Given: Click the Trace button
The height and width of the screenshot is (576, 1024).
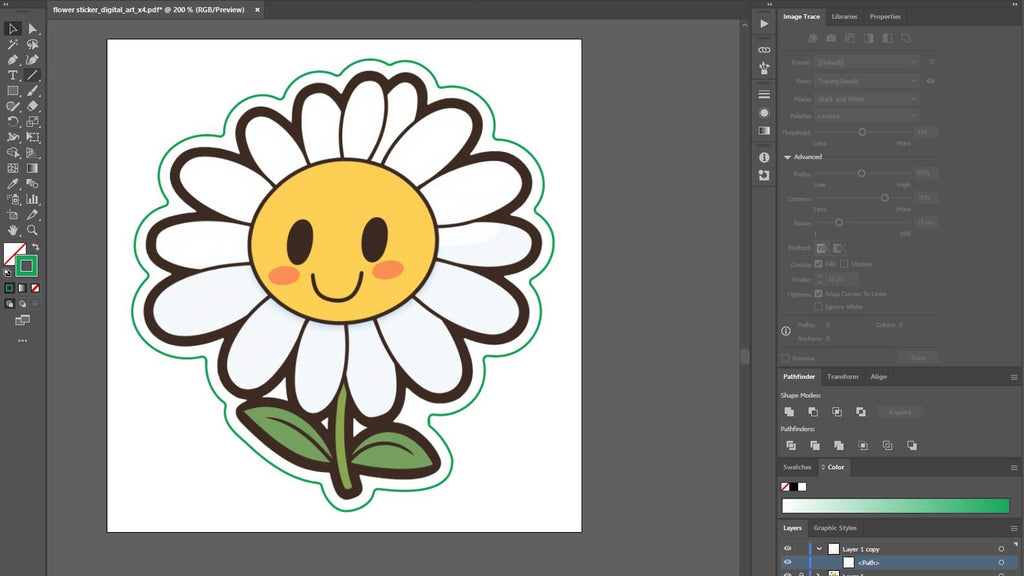Looking at the screenshot, I should pyautogui.click(x=918, y=357).
